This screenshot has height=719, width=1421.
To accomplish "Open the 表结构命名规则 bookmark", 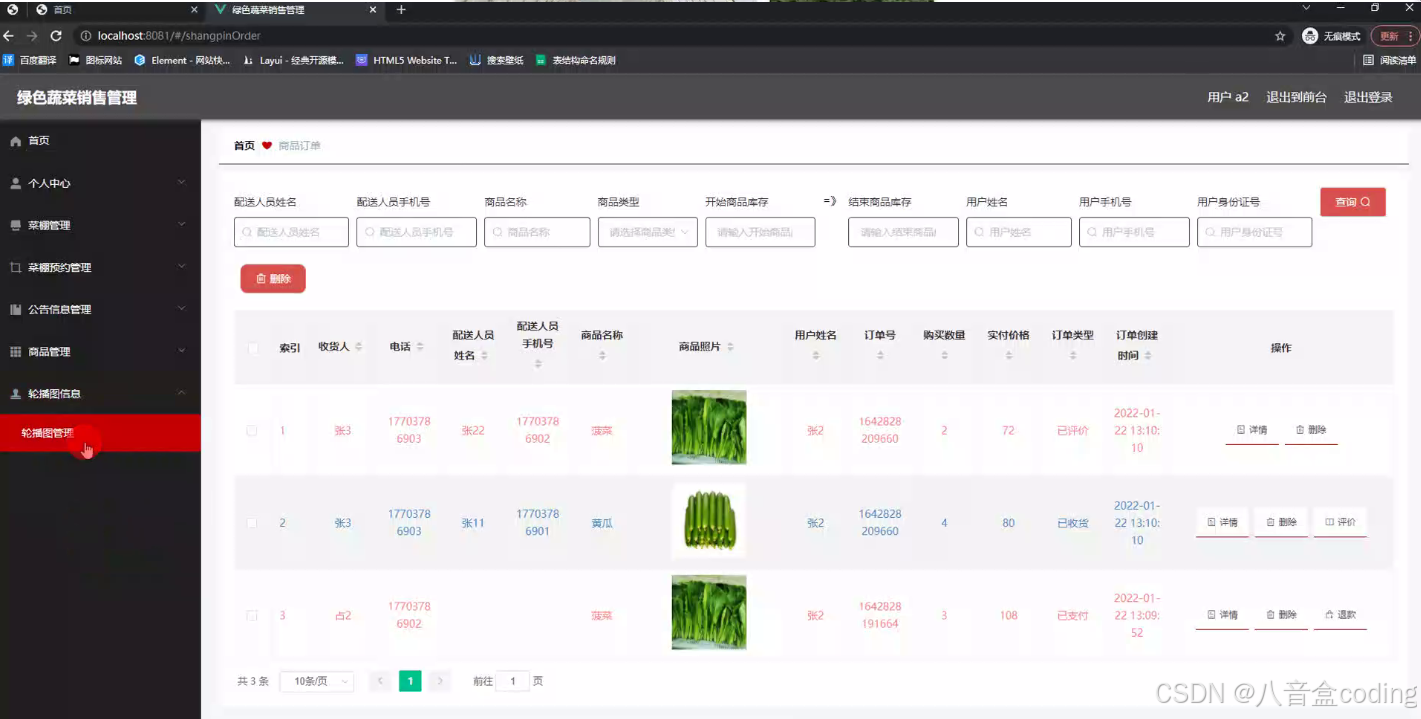I will click(x=576, y=60).
